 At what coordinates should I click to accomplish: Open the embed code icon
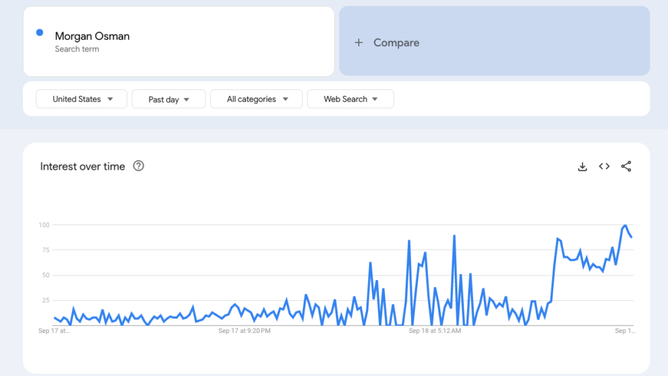[604, 166]
